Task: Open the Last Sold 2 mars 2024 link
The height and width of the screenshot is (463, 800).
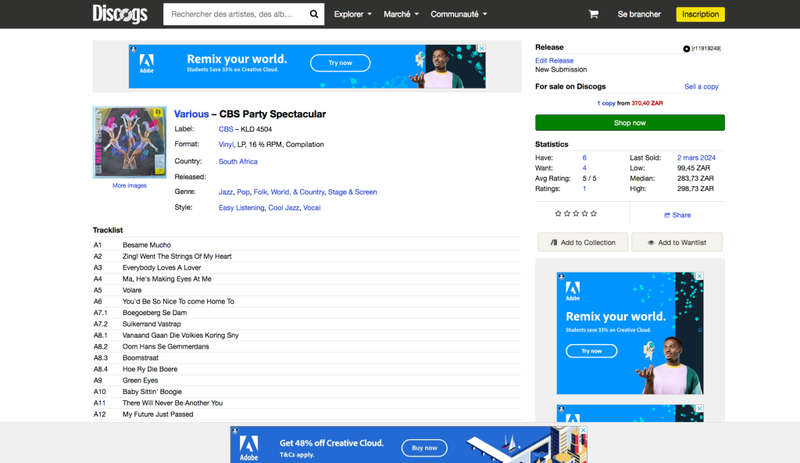Action: tap(696, 158)
